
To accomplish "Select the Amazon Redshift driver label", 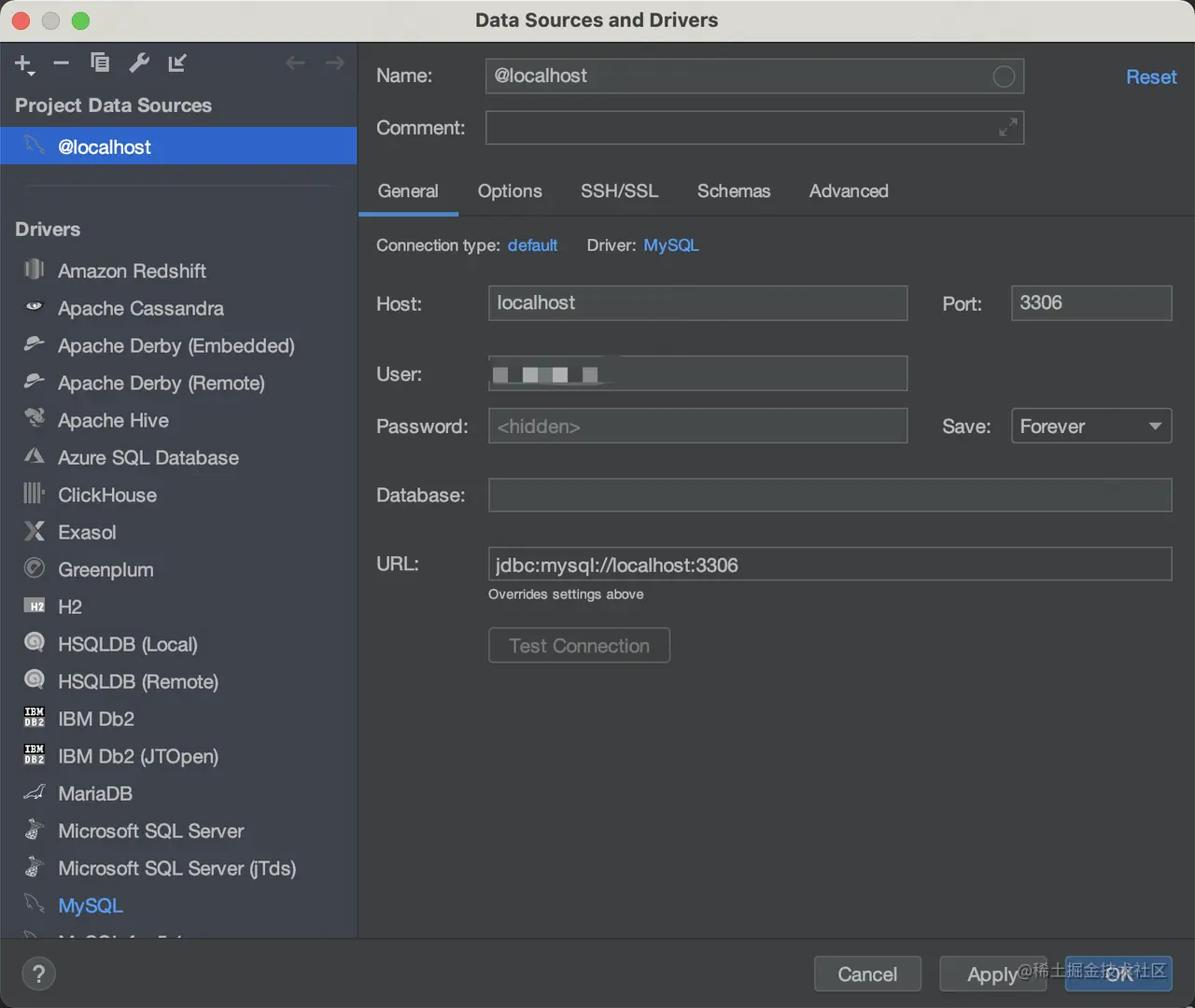I will click(132, 272).
